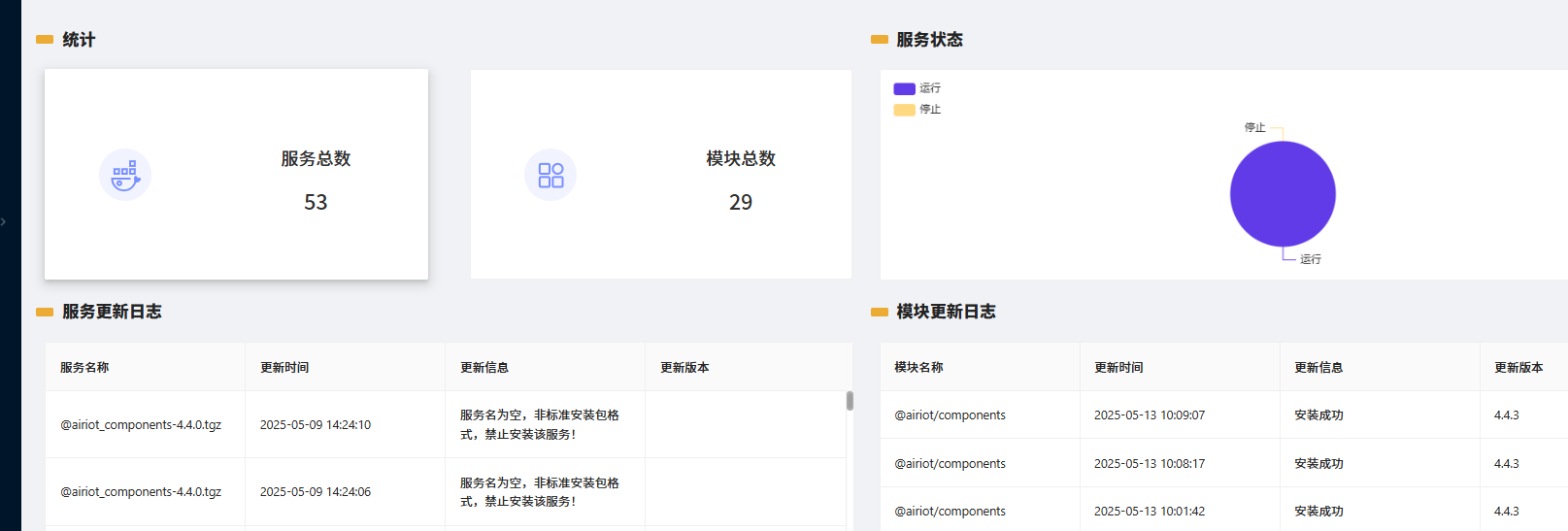Click version 4.4.3 in the 10:08:17 row
Viewport: 1568px width, 531px height.
[1507, 464]
